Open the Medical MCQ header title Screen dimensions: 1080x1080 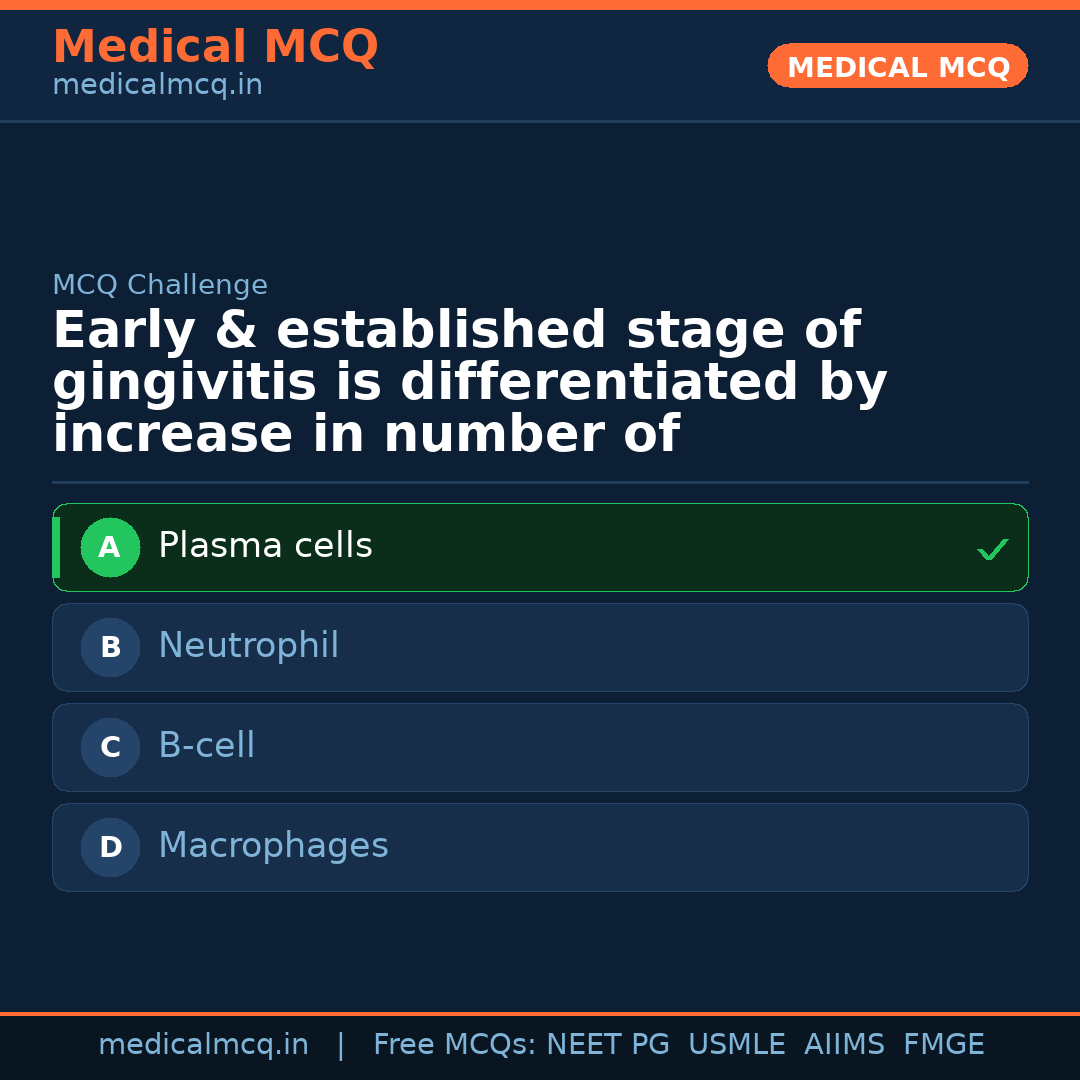215,47
